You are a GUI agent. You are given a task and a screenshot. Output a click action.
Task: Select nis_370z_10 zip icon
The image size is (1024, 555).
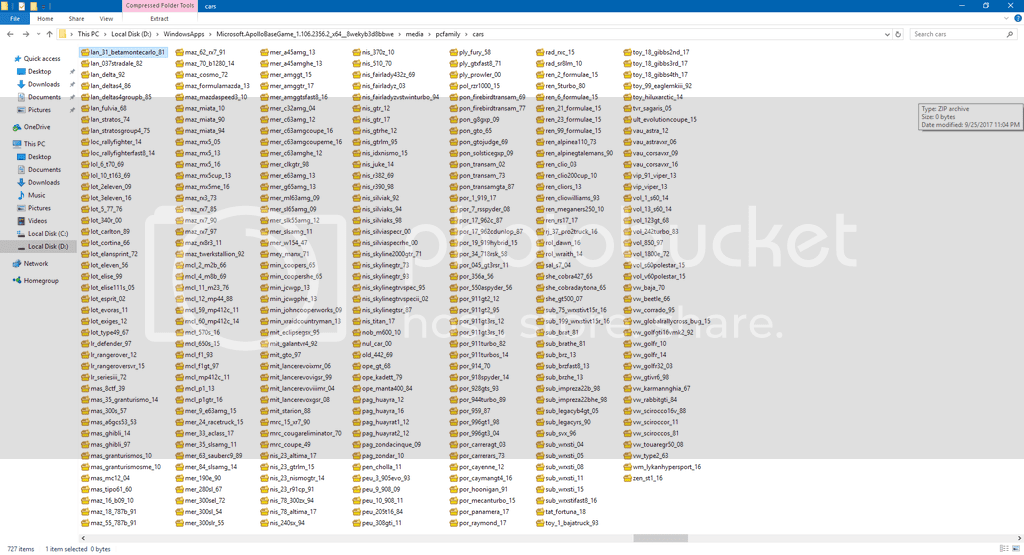pos(357,52)
